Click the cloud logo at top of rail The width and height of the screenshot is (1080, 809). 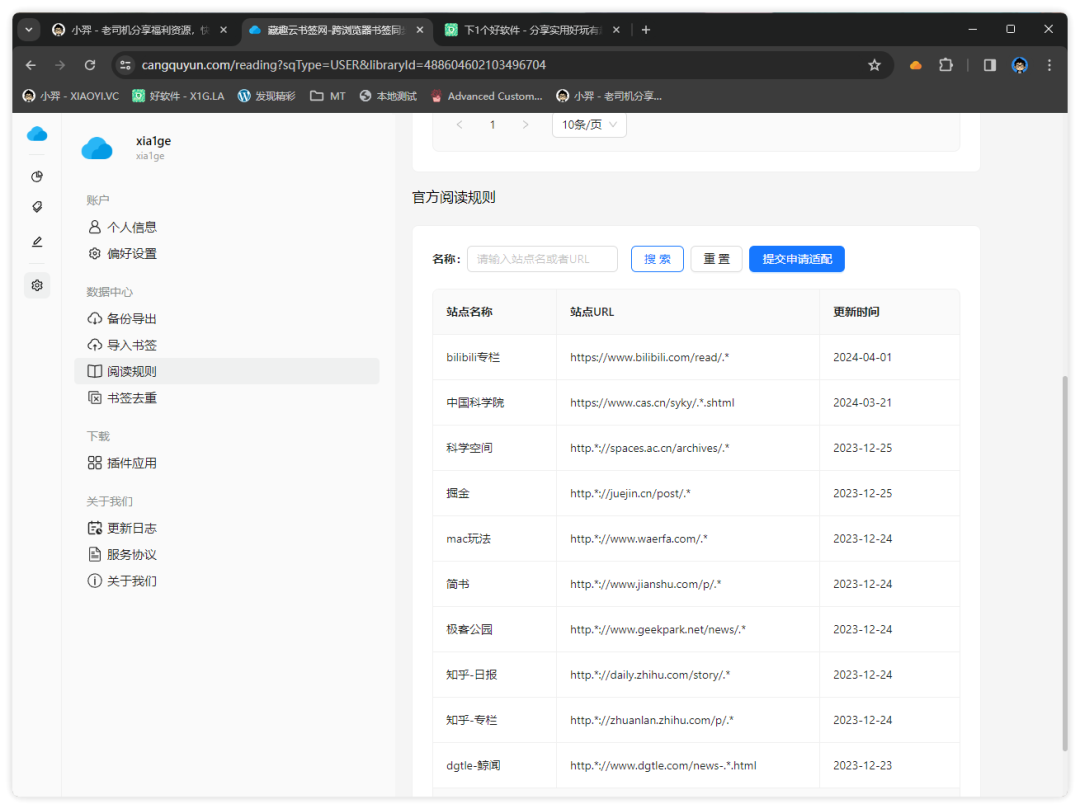point(37,134)
